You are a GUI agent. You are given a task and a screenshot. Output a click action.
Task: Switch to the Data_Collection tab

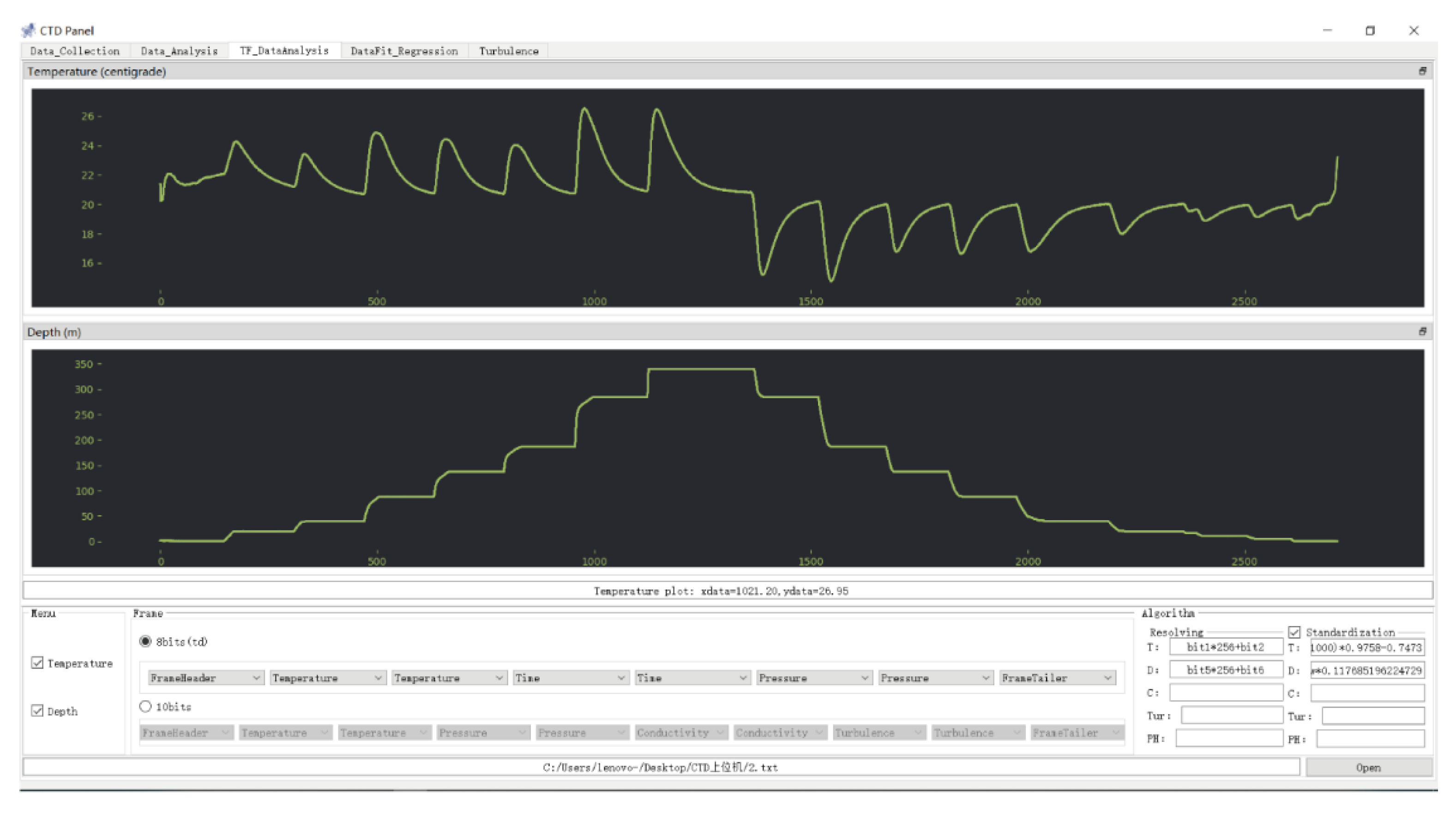click(x=75, y=51)
